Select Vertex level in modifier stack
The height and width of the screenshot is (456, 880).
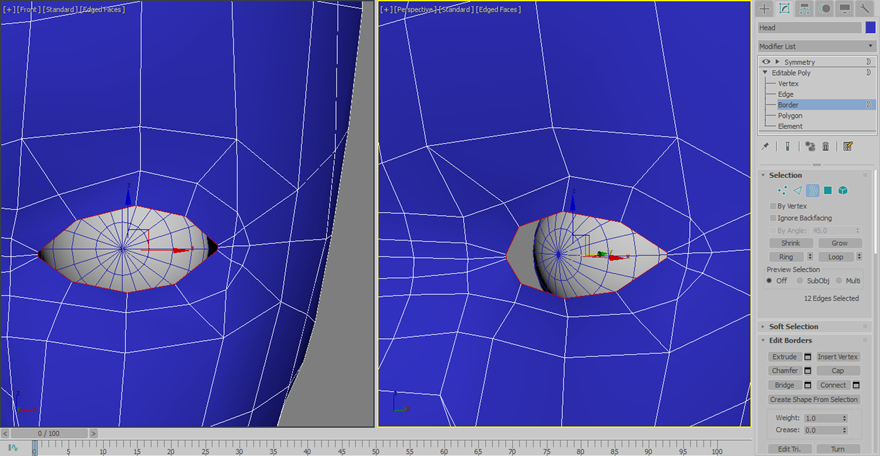pos(788,84)
